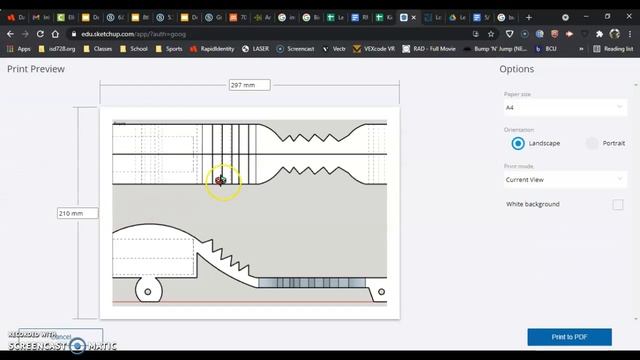Click the browser forward arrow

pyautogui.click(x=25, y=34)
